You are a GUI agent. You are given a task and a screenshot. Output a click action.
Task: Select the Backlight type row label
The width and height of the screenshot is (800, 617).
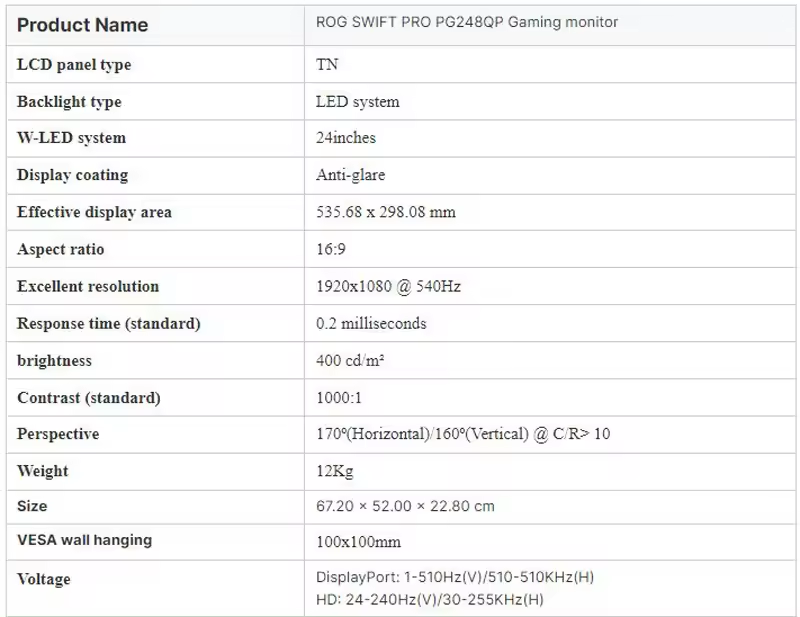coord(69,102)
